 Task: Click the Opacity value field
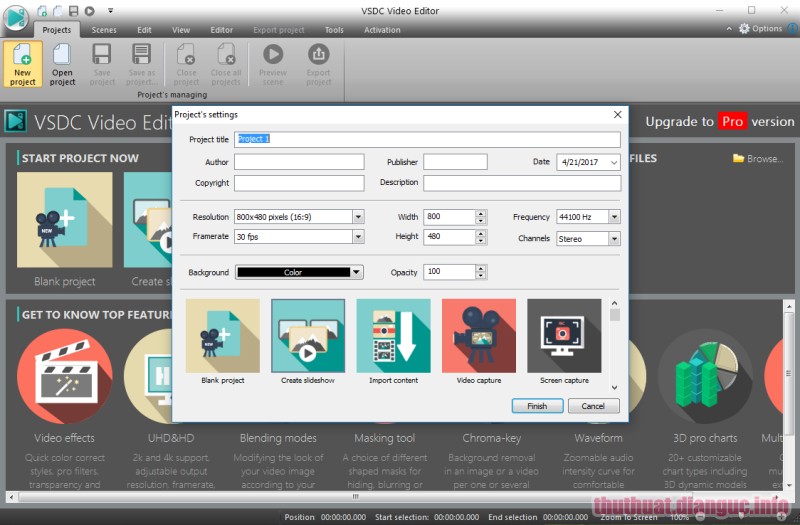pyautogui.click(x=449, y=272)
